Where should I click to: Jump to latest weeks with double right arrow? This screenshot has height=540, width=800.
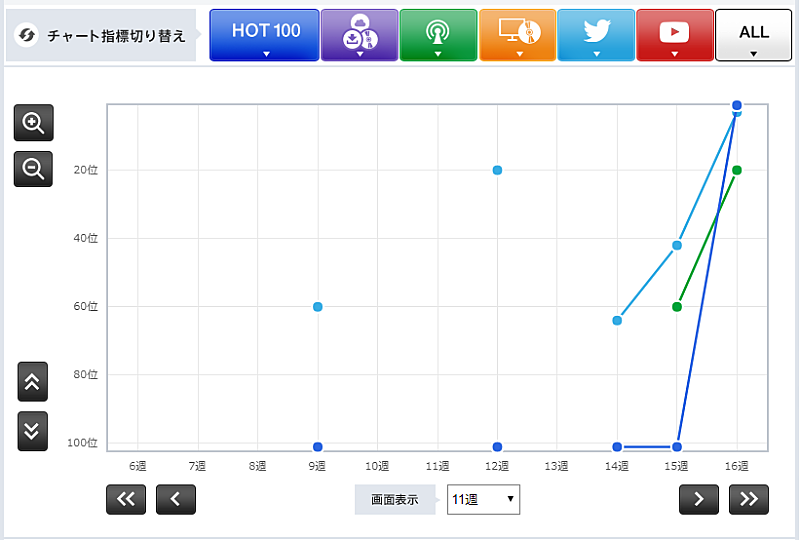click(x=749, y=498)
